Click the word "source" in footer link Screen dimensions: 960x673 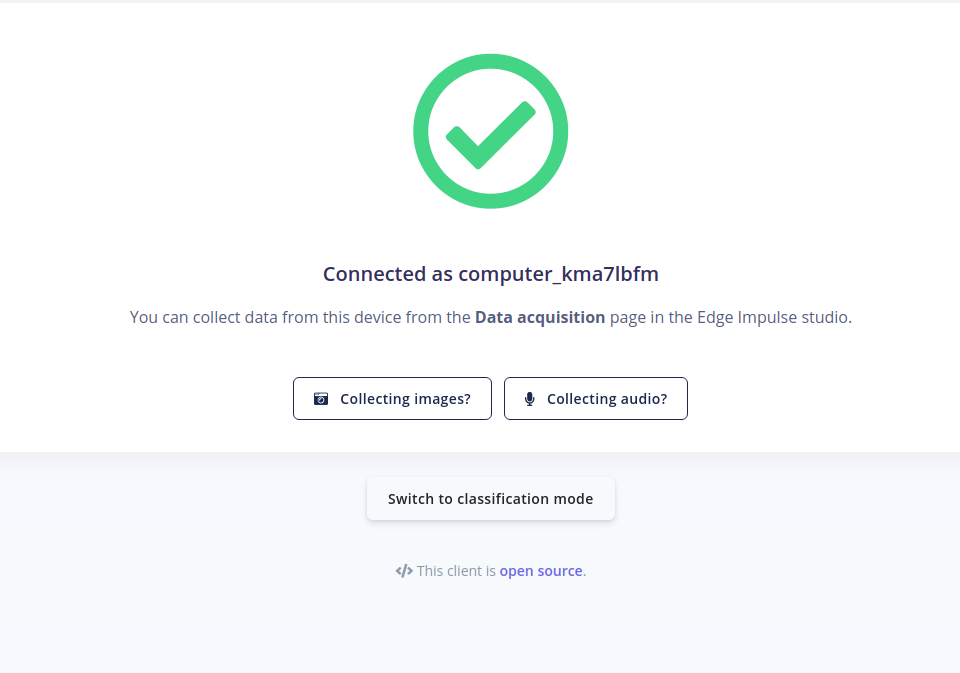click(560, 571)
